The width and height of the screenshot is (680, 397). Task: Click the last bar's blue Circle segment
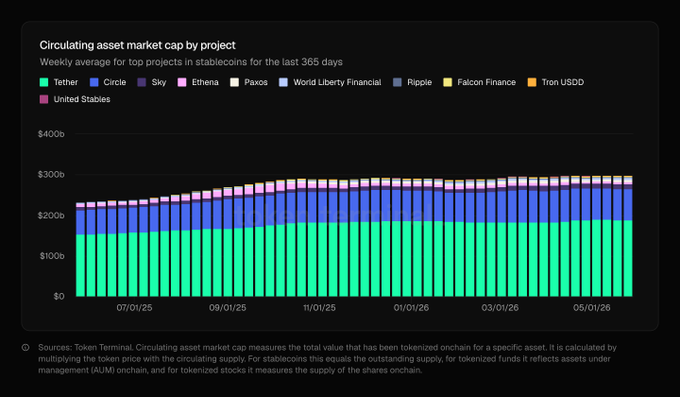[x=628, y=204]
